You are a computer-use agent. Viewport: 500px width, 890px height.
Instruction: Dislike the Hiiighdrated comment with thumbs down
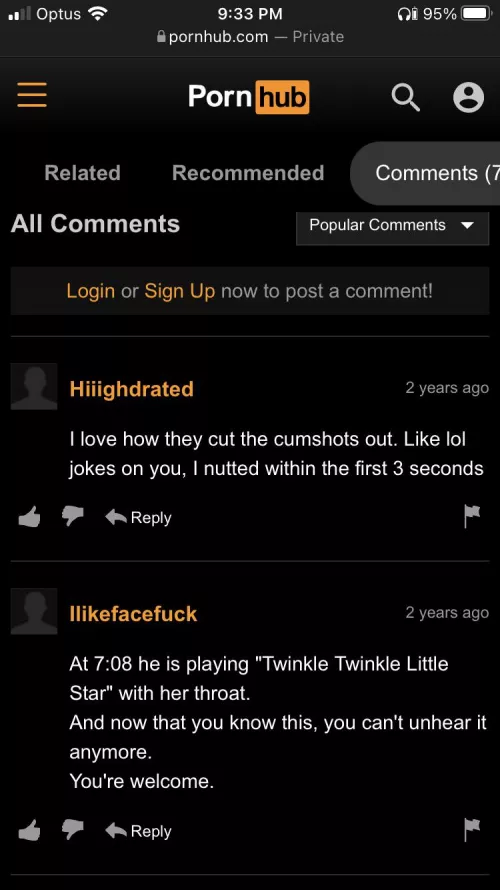(73, 517)
